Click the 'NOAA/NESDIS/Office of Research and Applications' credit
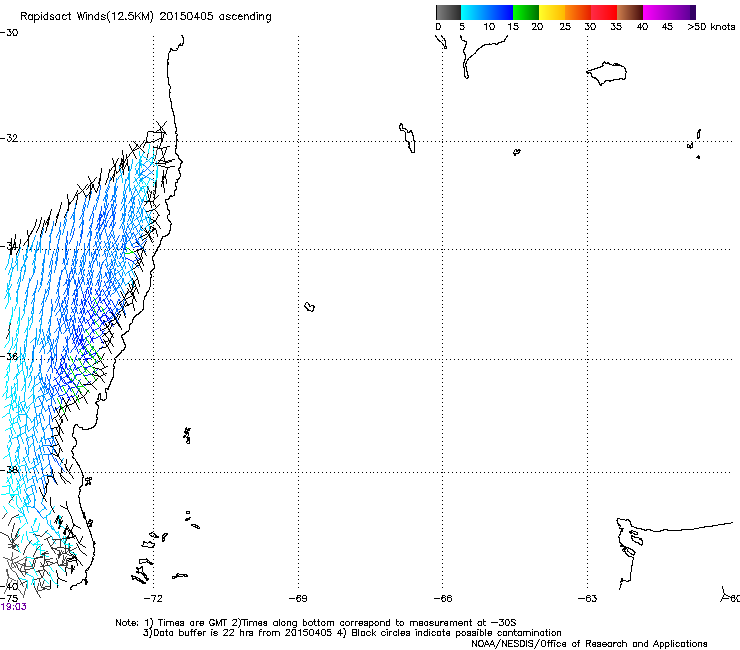 589,644
